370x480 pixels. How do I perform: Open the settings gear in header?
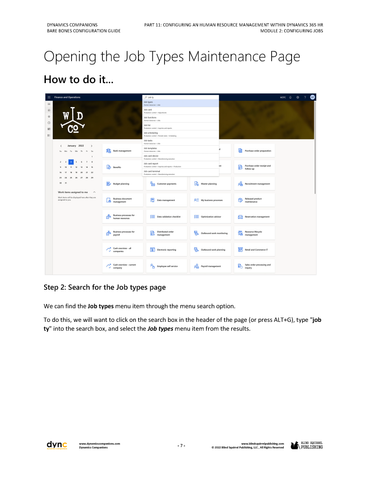pyautogui.click(x=298, y=97)
